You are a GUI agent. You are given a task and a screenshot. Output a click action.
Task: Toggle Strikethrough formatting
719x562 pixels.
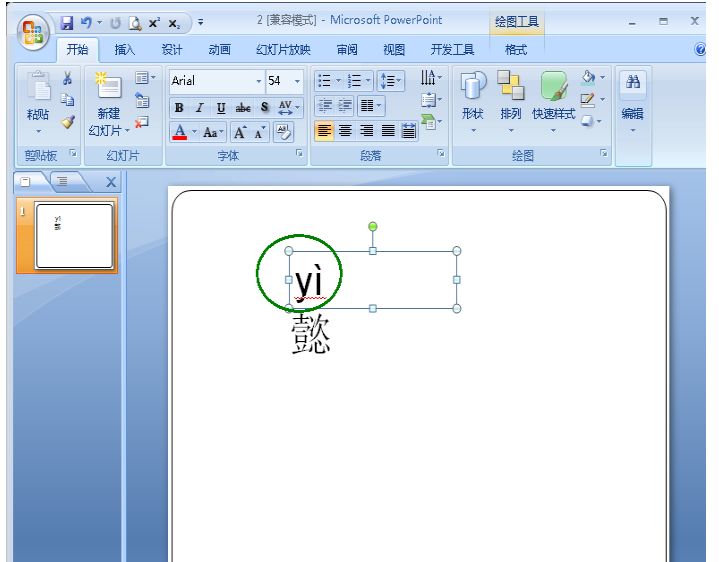click(243, 108)
